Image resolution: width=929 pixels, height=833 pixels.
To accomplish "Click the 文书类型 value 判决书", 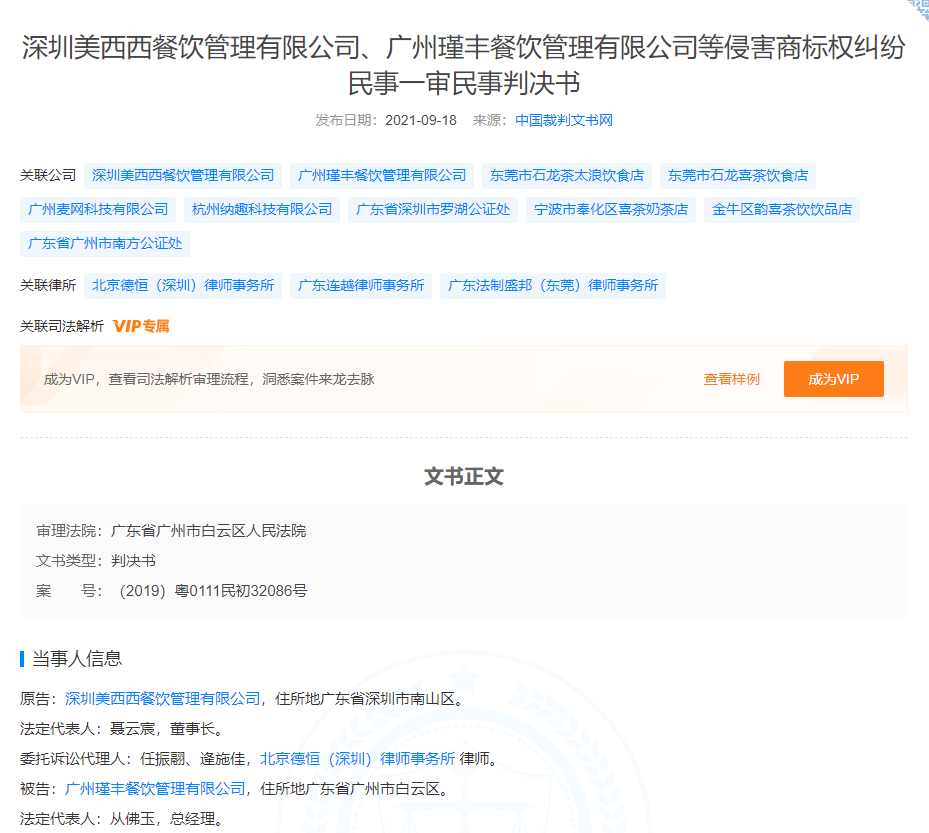I will (133, 560).
